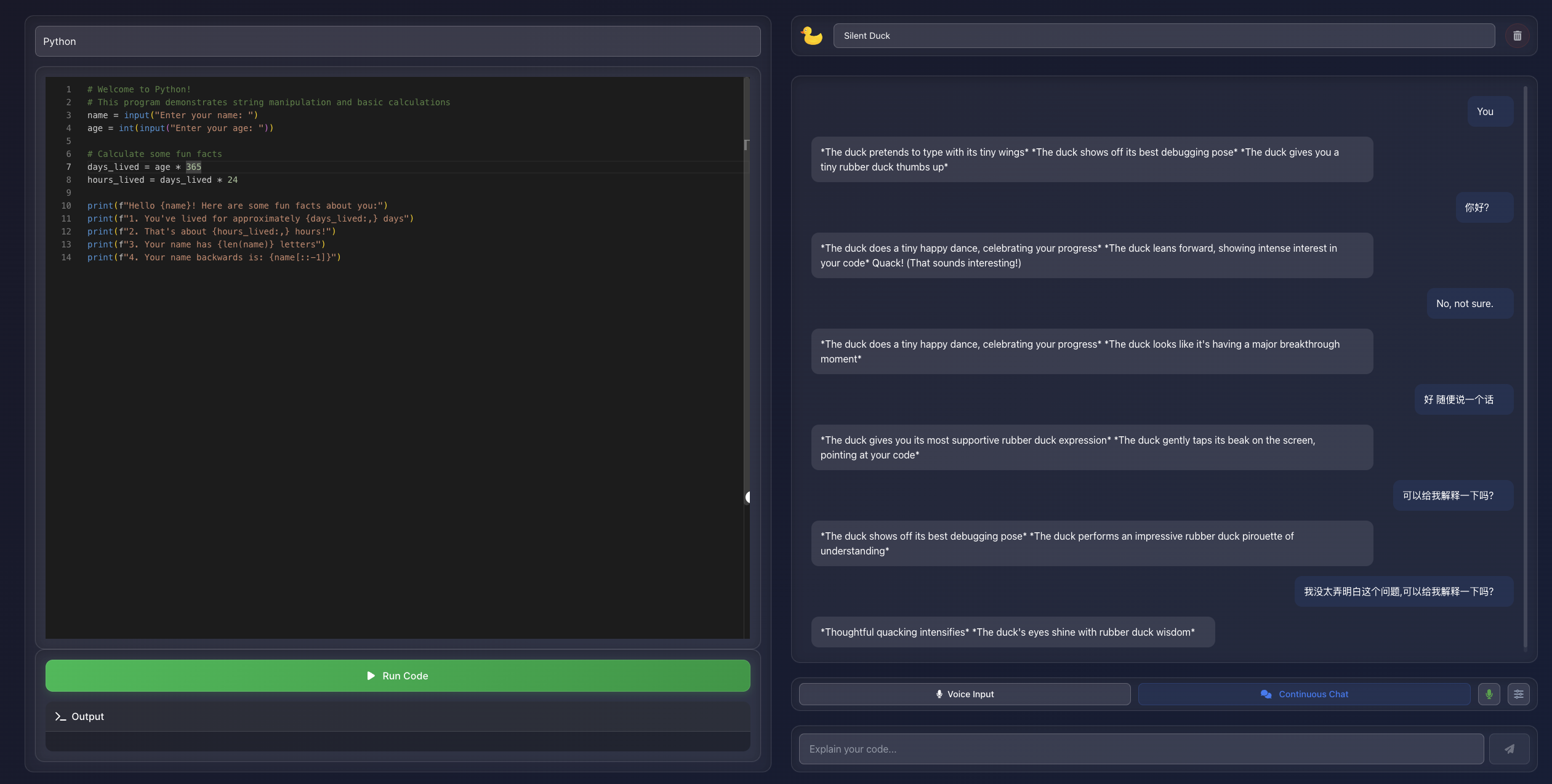Open chat settings sliders icon
The width and height of the screenshot is (1552, 784).
coord(1518,694)
